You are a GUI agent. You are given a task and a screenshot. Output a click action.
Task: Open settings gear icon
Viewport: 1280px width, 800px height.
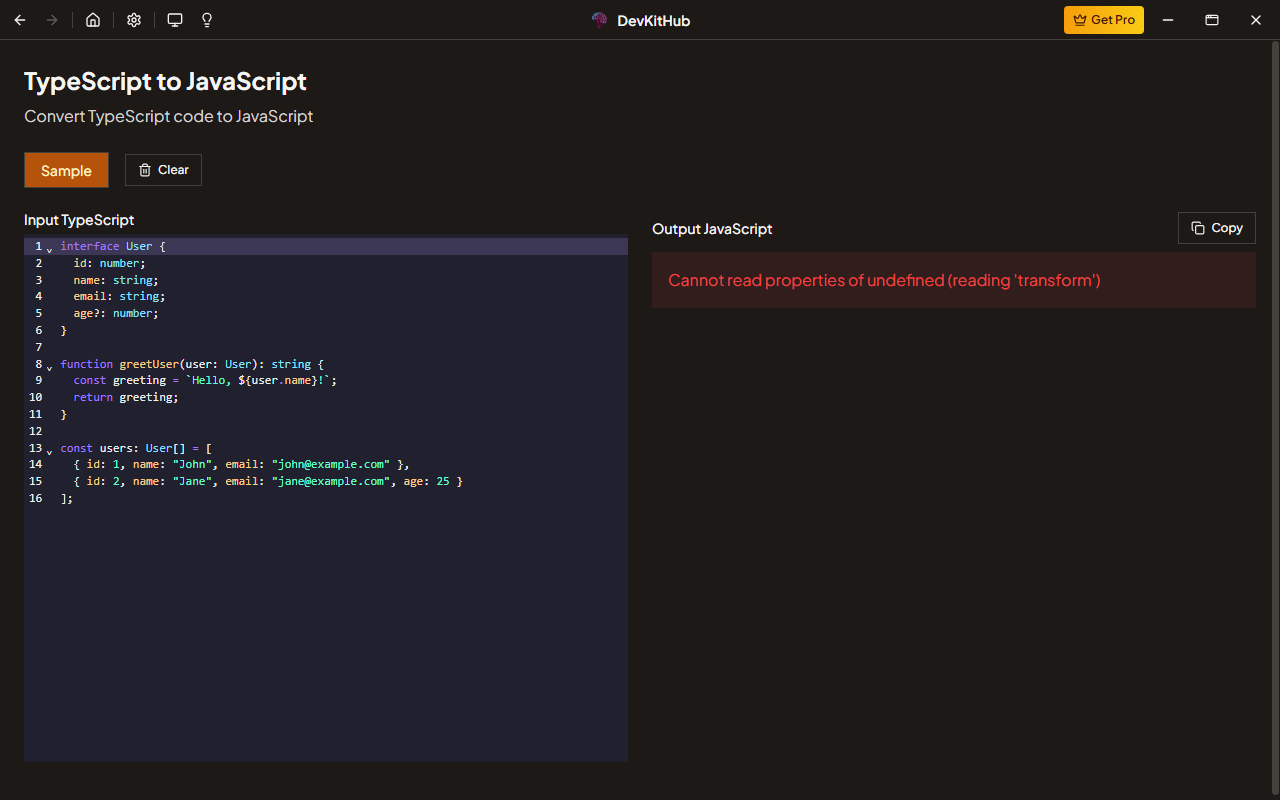pos(134,20)
